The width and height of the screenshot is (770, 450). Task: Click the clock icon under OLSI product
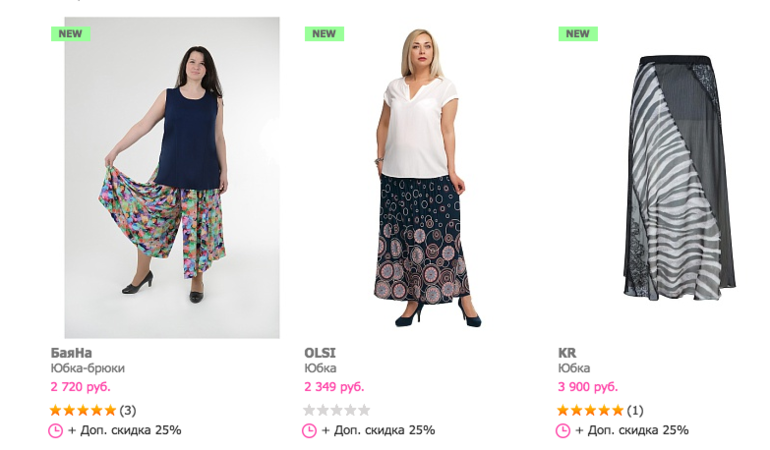tap(310, 430)
